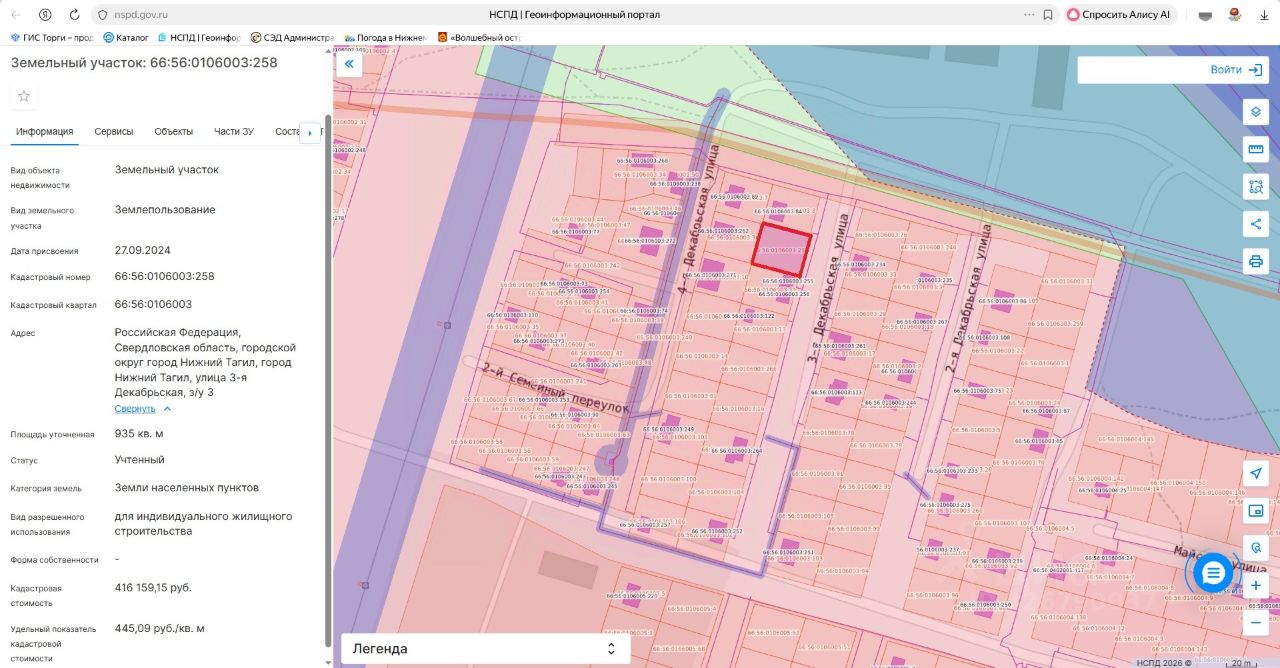Click the Войти login button

pos(1236,70)
